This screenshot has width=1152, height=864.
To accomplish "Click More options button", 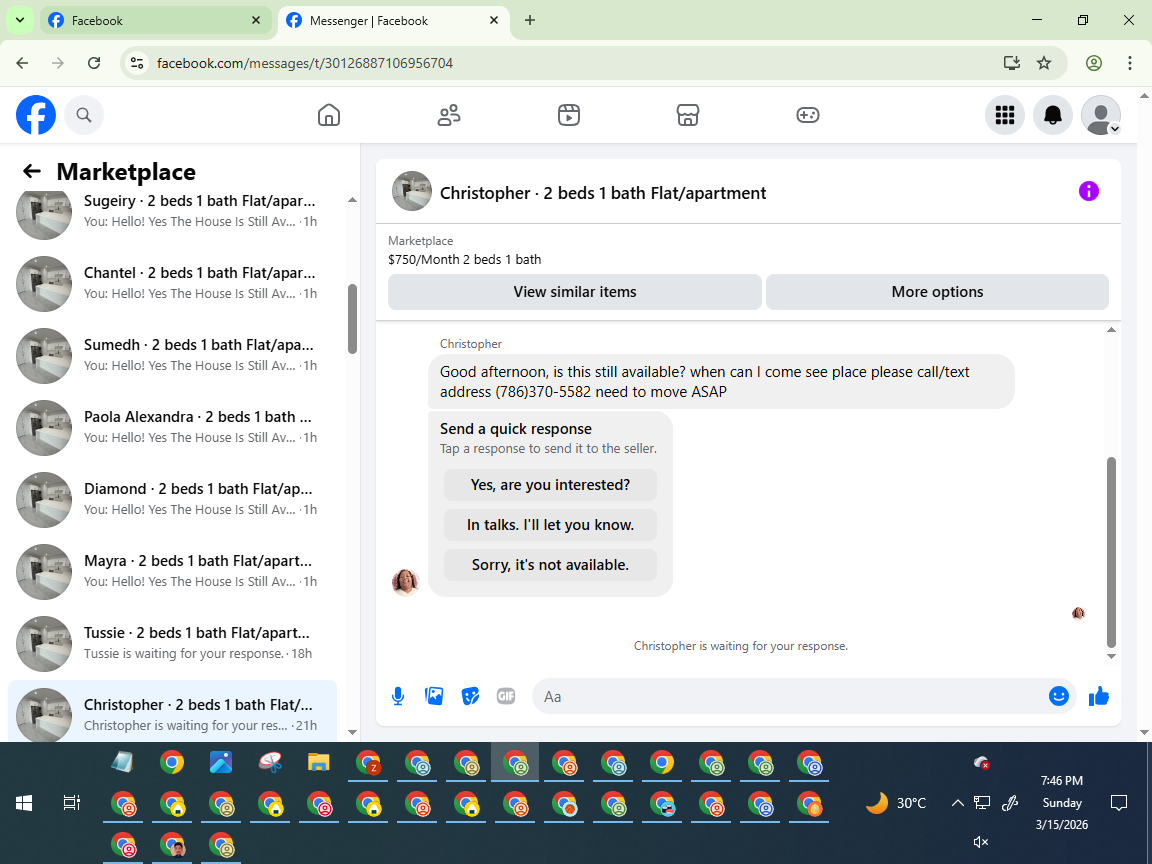I will pos(937,292).
